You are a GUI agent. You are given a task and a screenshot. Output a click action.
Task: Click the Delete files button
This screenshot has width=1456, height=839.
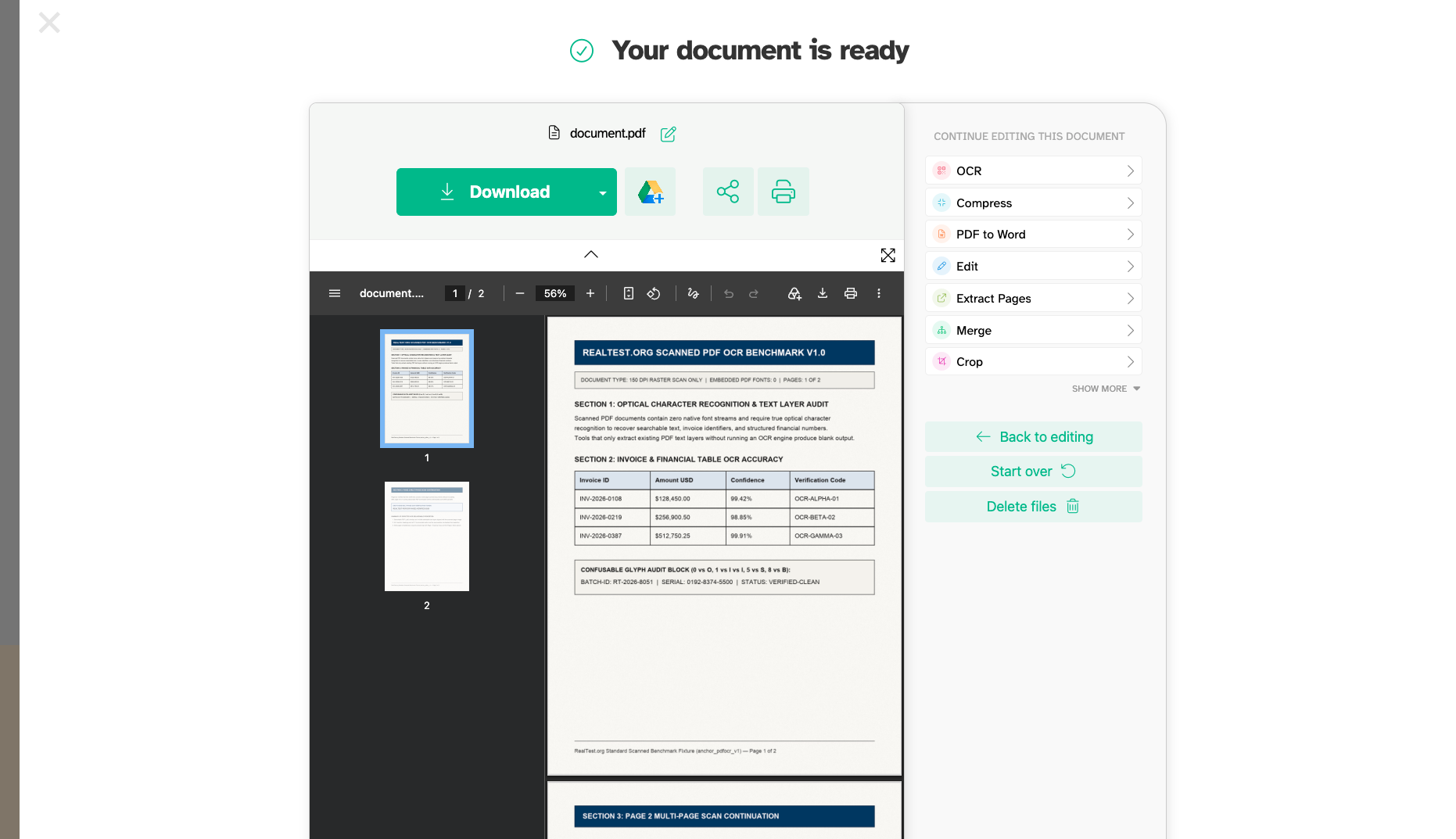(x=1033, y=507)
